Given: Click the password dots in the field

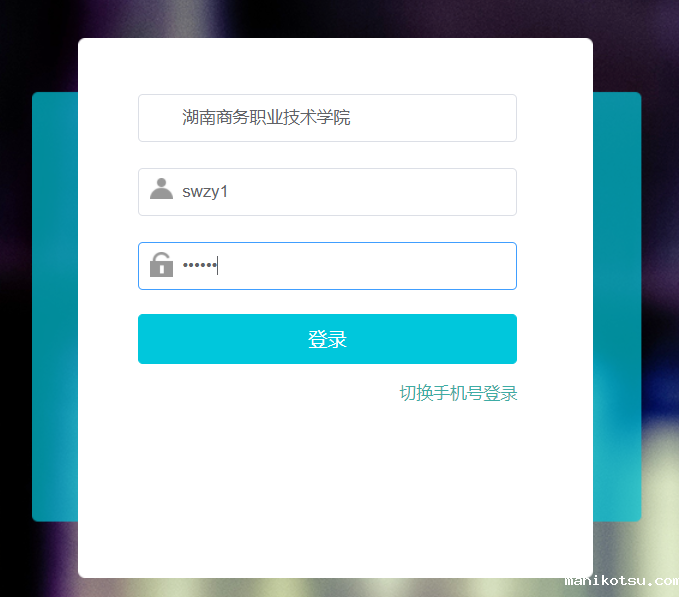Looking at the screenshot, I should tap(200, 265).
